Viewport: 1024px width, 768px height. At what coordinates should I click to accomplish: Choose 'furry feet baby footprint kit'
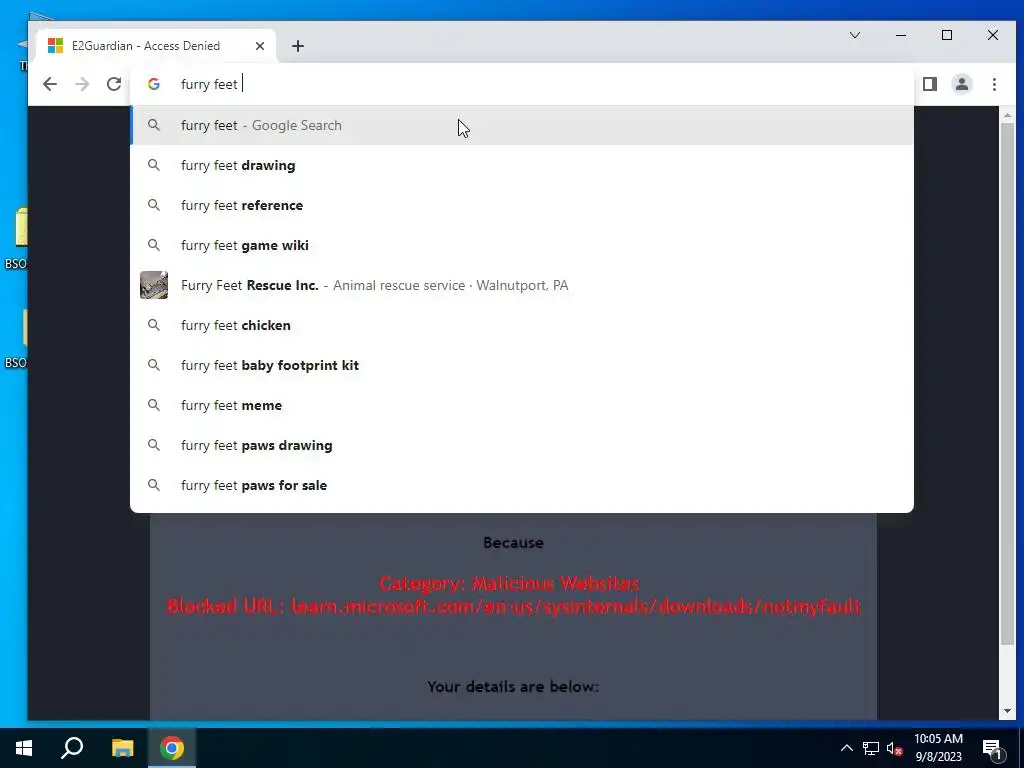(x=522, y=365)
